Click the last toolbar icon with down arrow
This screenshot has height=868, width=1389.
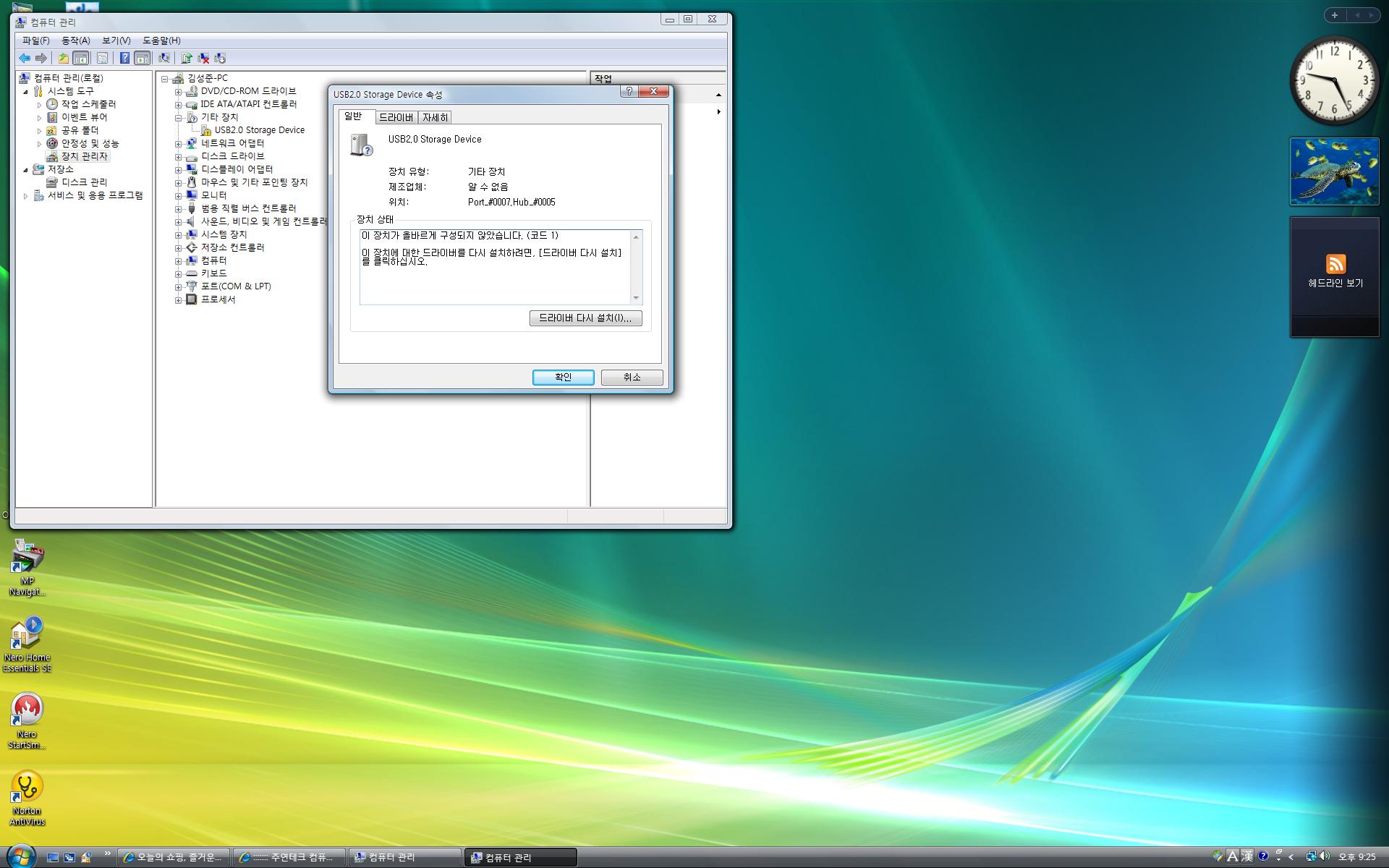pyautogui.click(x=220, y=59)
